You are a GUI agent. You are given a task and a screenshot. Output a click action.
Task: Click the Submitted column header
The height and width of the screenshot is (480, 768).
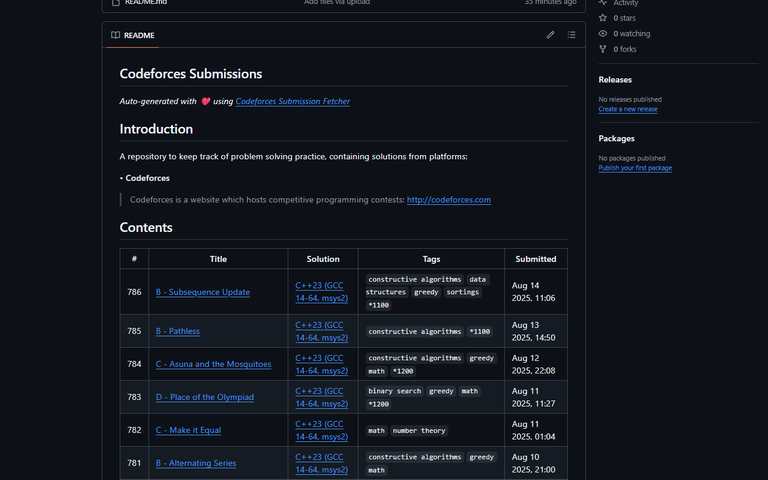coord(536,259)
